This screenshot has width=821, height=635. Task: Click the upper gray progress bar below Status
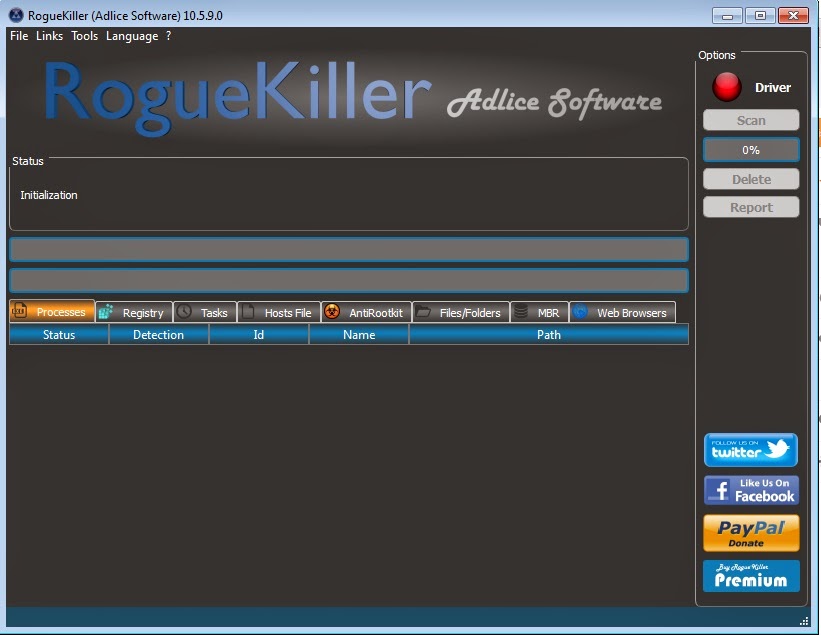point(349,249)
